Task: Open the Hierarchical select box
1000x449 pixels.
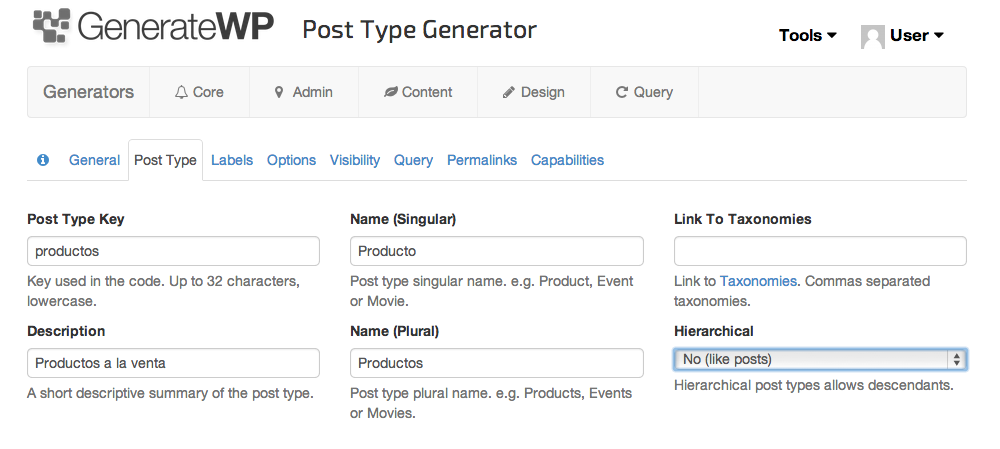Action: [x=820, y=359]
